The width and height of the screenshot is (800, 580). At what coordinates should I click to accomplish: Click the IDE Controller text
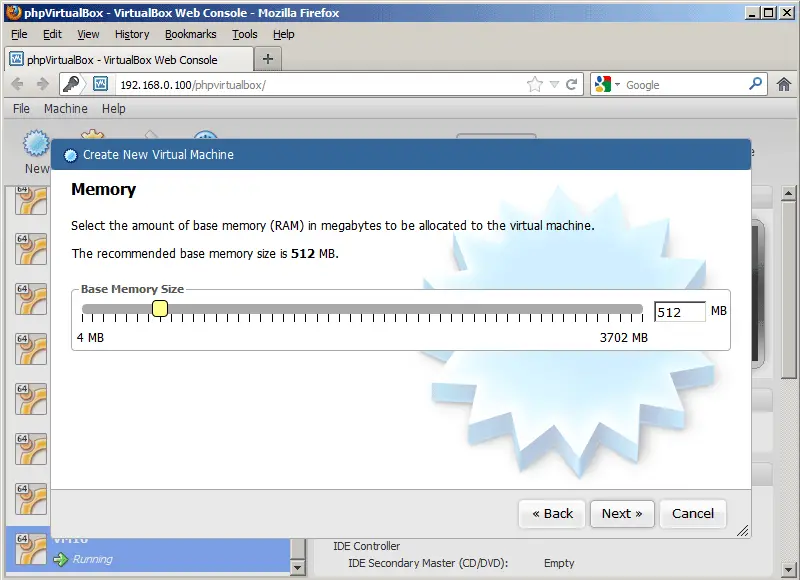pos(366,546)
